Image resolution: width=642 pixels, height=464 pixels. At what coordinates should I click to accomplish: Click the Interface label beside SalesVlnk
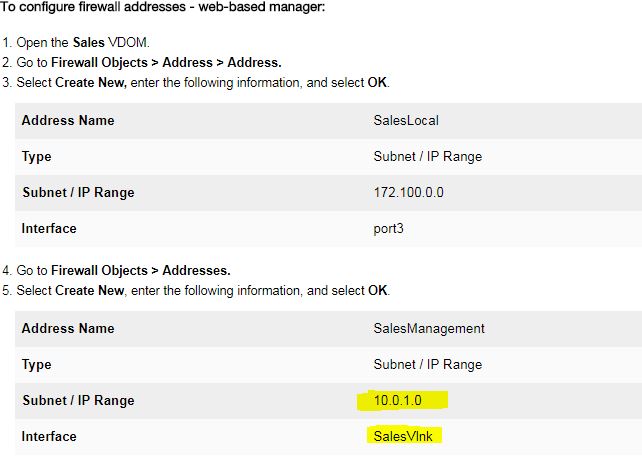click(49, 436)
